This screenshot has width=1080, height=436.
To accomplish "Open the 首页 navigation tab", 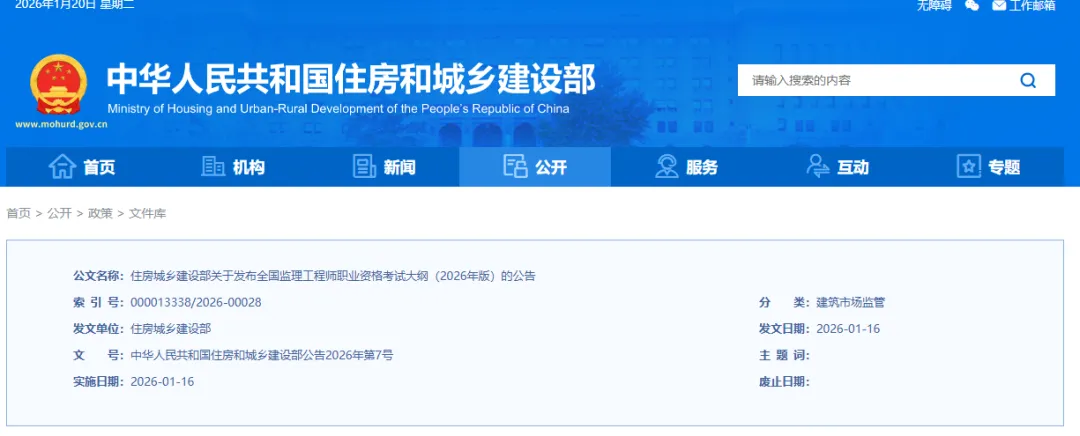I will pyautogui.click(x=81, y=167).
